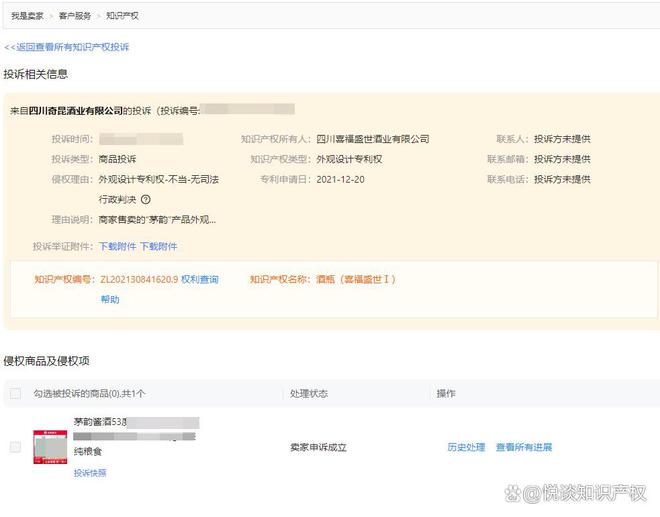
Task: Click the 商品投诉 complaint type value
Action: click(117, 159)
